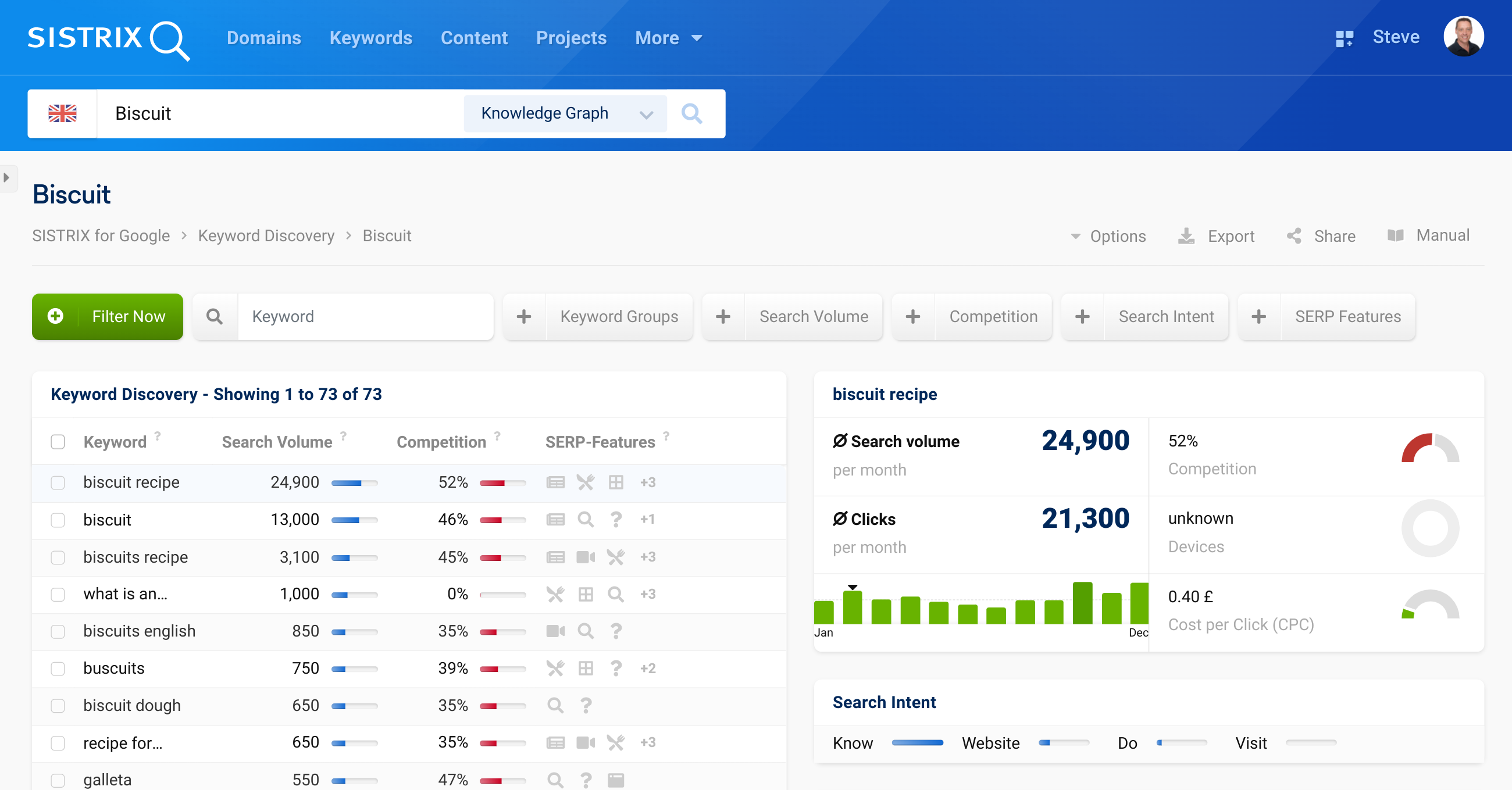Click the video camera icon for biscuits recipe
The height and width of the screenshot is (790, 1512).
click(x=585, y=557)
